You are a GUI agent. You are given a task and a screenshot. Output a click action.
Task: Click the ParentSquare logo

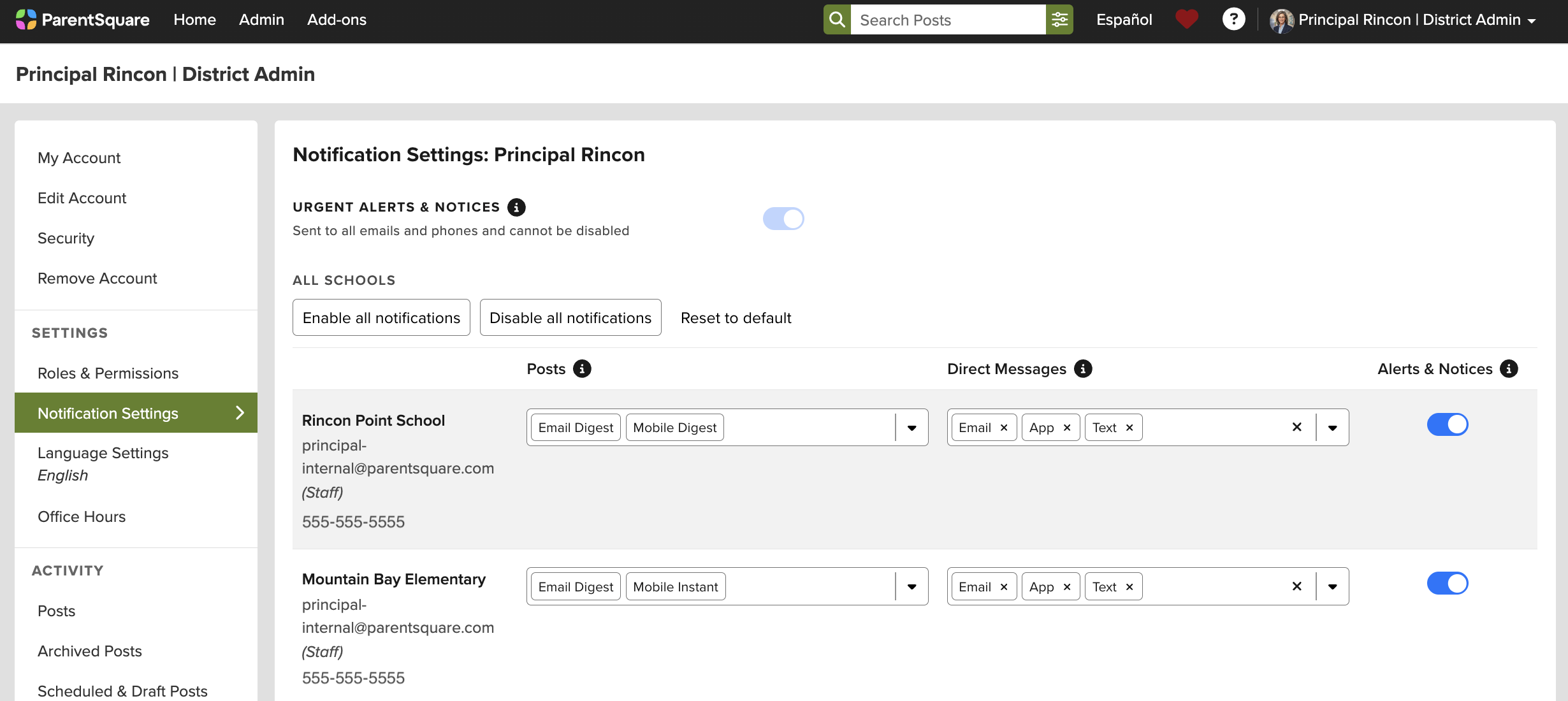[83, 20]
